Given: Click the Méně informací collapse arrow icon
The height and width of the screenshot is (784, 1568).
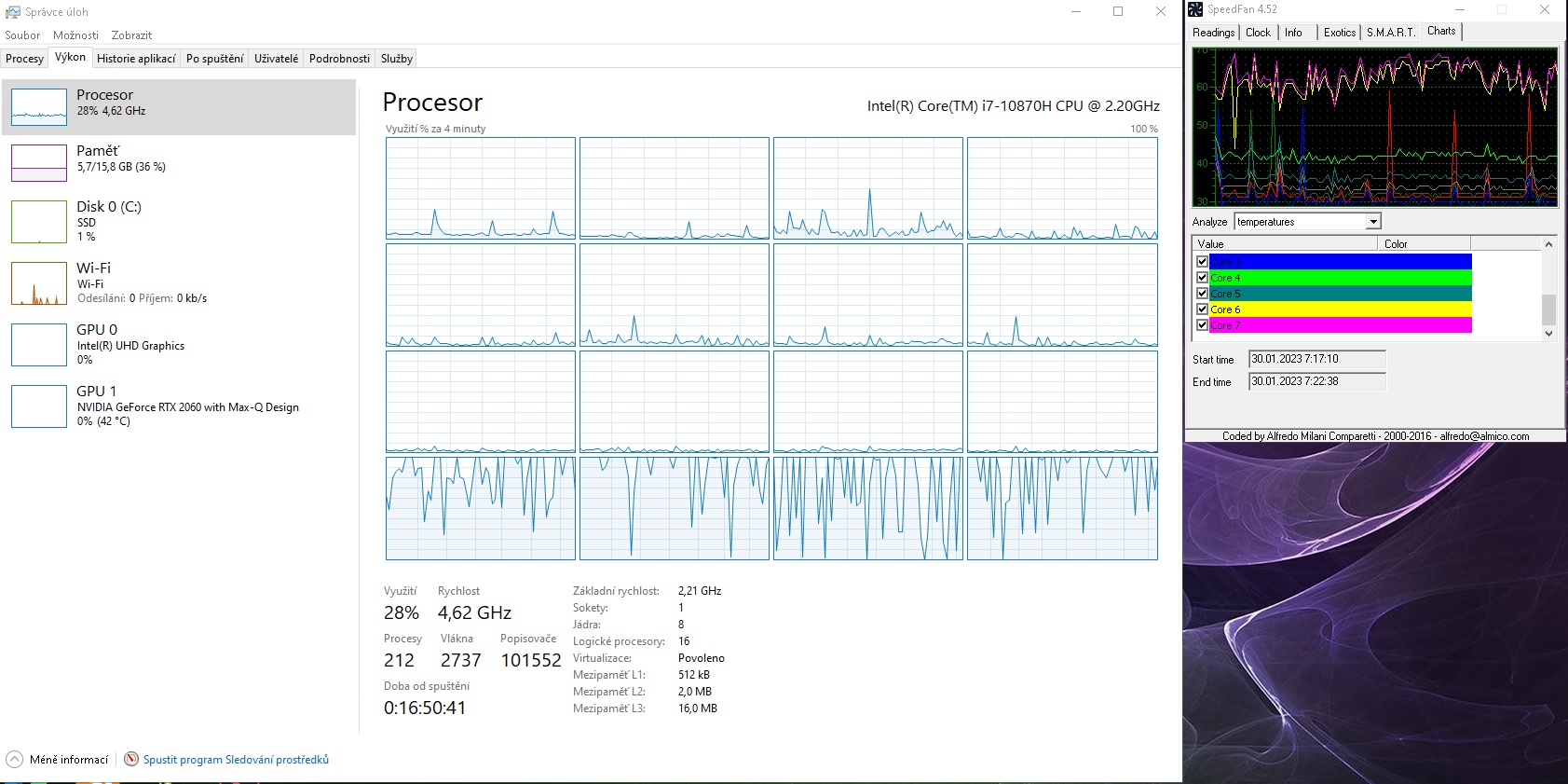Looking at the screenshot, I should [14, 760].
